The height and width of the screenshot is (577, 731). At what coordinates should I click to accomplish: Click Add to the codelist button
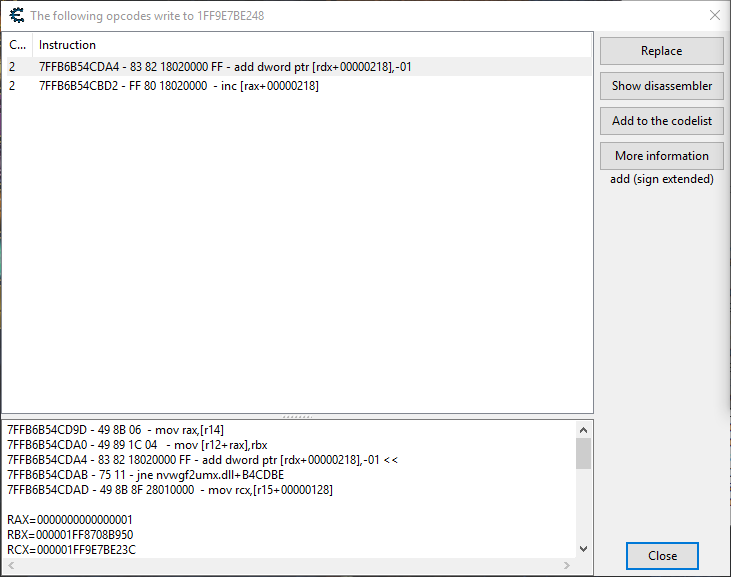[662, 121]
